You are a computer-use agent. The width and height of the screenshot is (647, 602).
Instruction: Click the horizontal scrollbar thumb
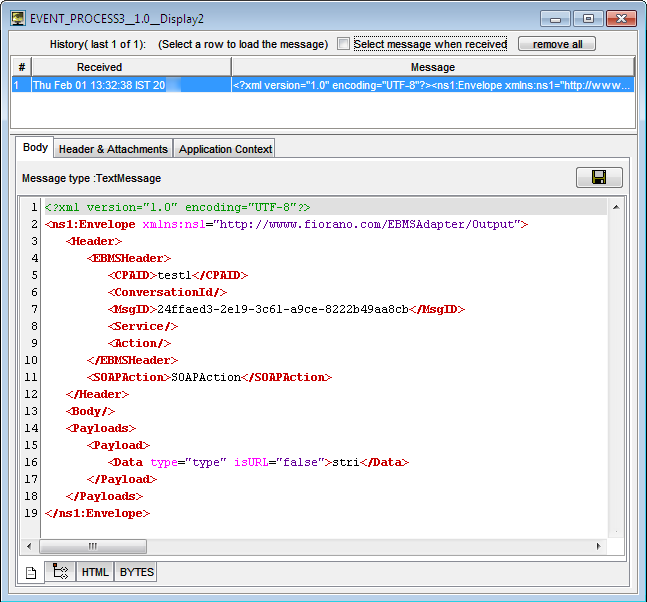[93, 546]
